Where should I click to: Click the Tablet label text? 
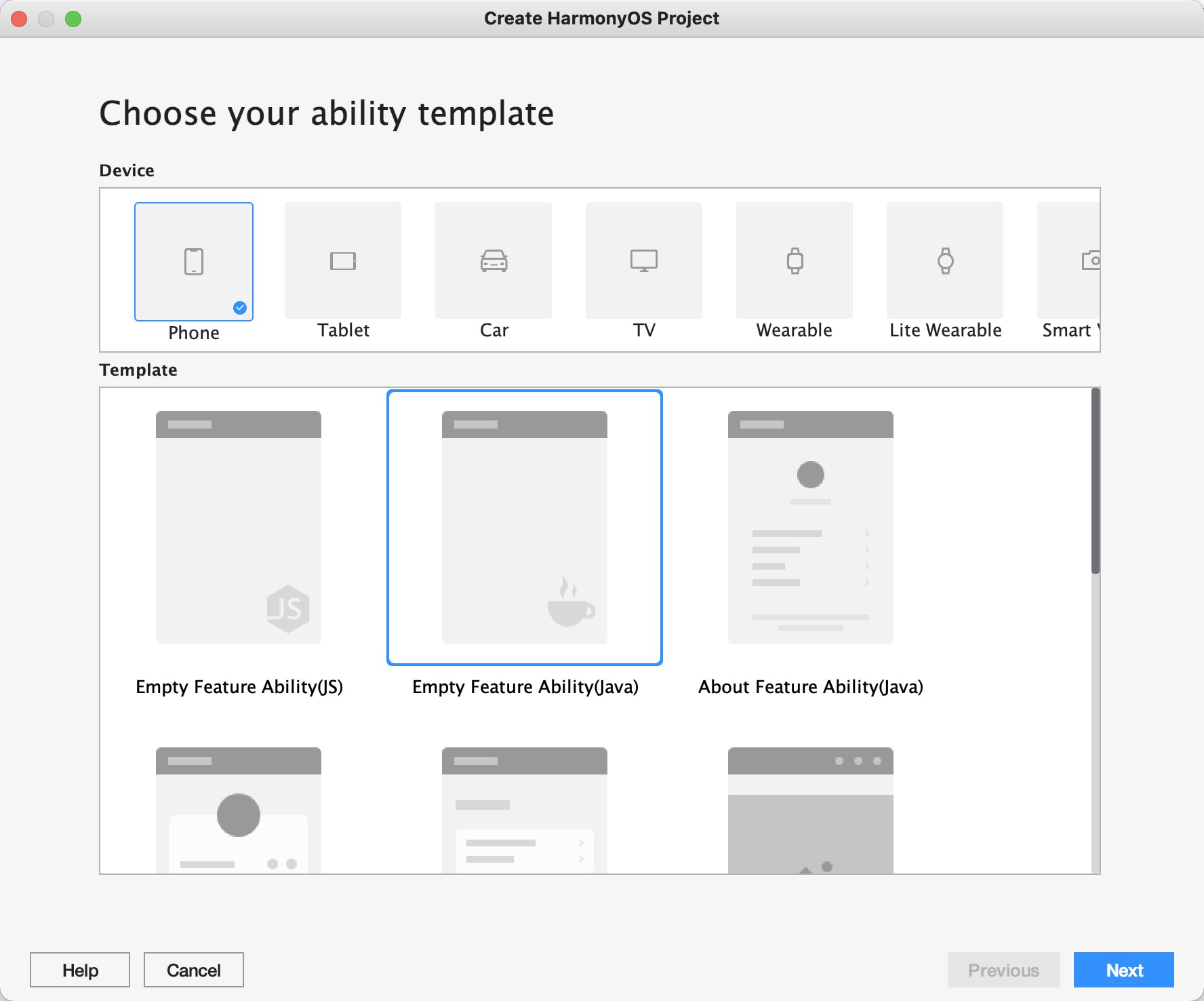(x=343, y=330)
